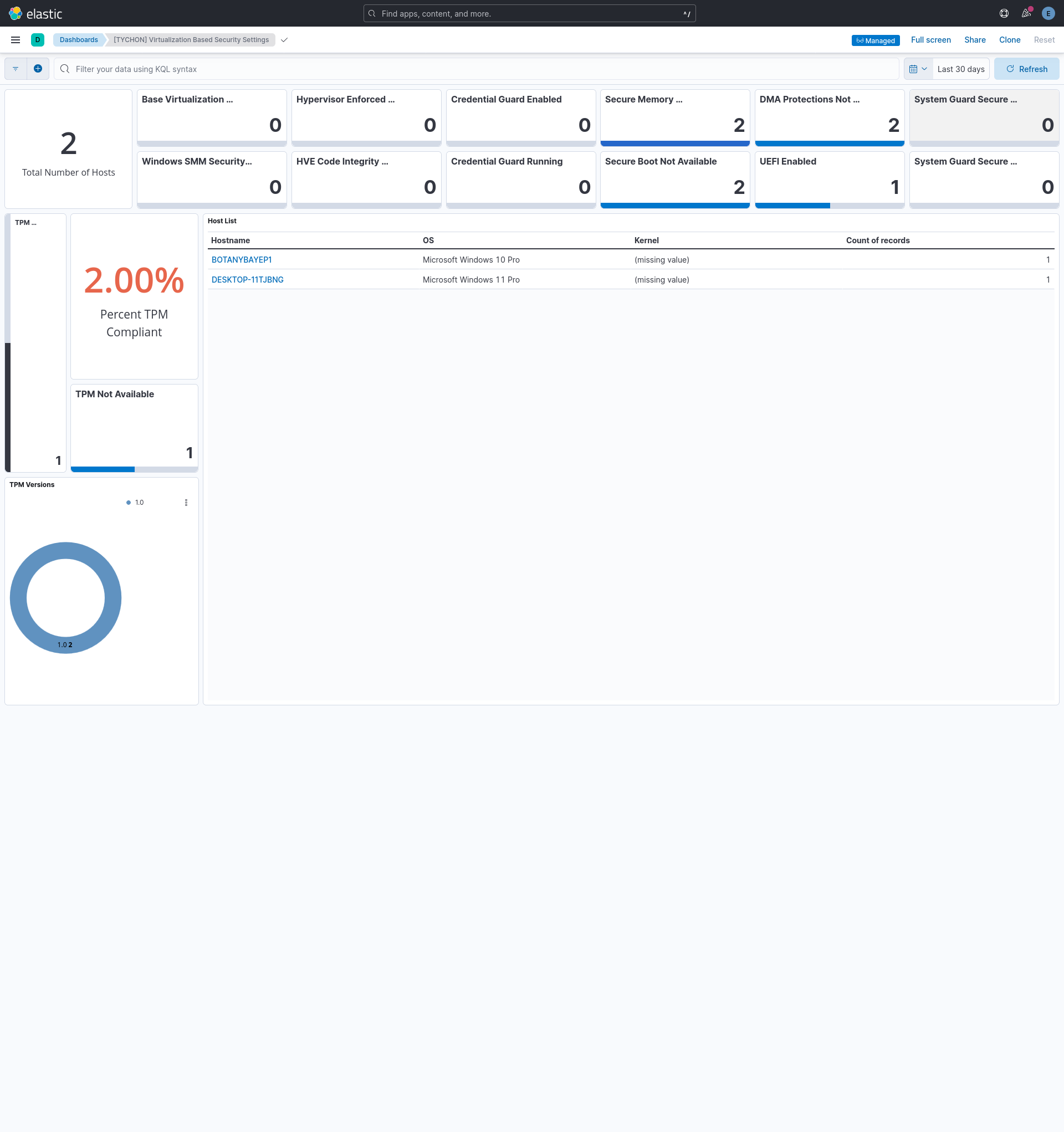
Task: Open the Share menu
Action: pyautogui.click(x=975, y=40)
